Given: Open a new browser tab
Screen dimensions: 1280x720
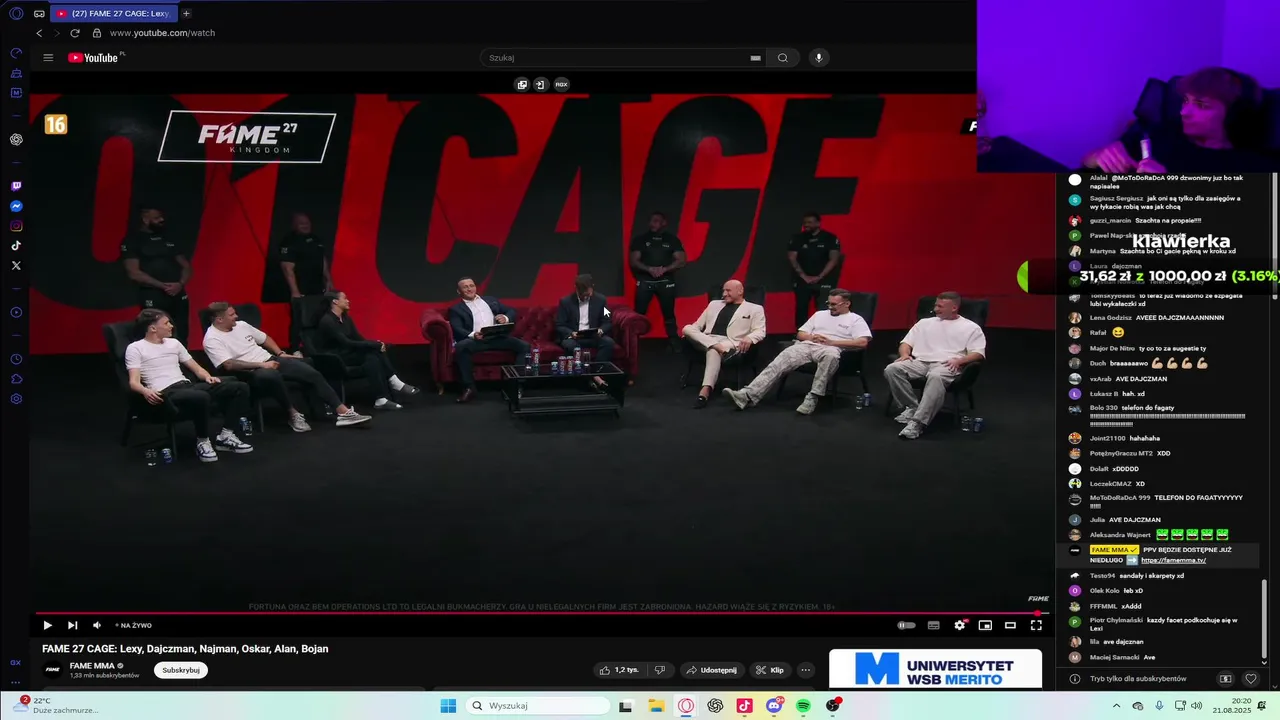Looking at the screenshot, I should 186,13.
